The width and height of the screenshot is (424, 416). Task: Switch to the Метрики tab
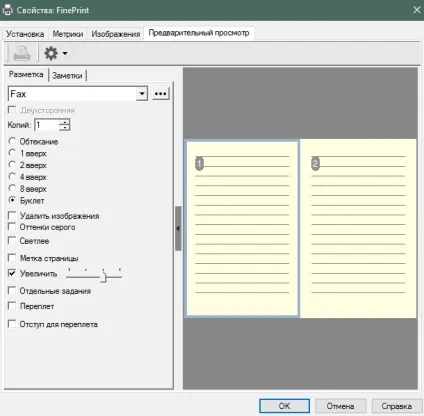click(68, 34)
